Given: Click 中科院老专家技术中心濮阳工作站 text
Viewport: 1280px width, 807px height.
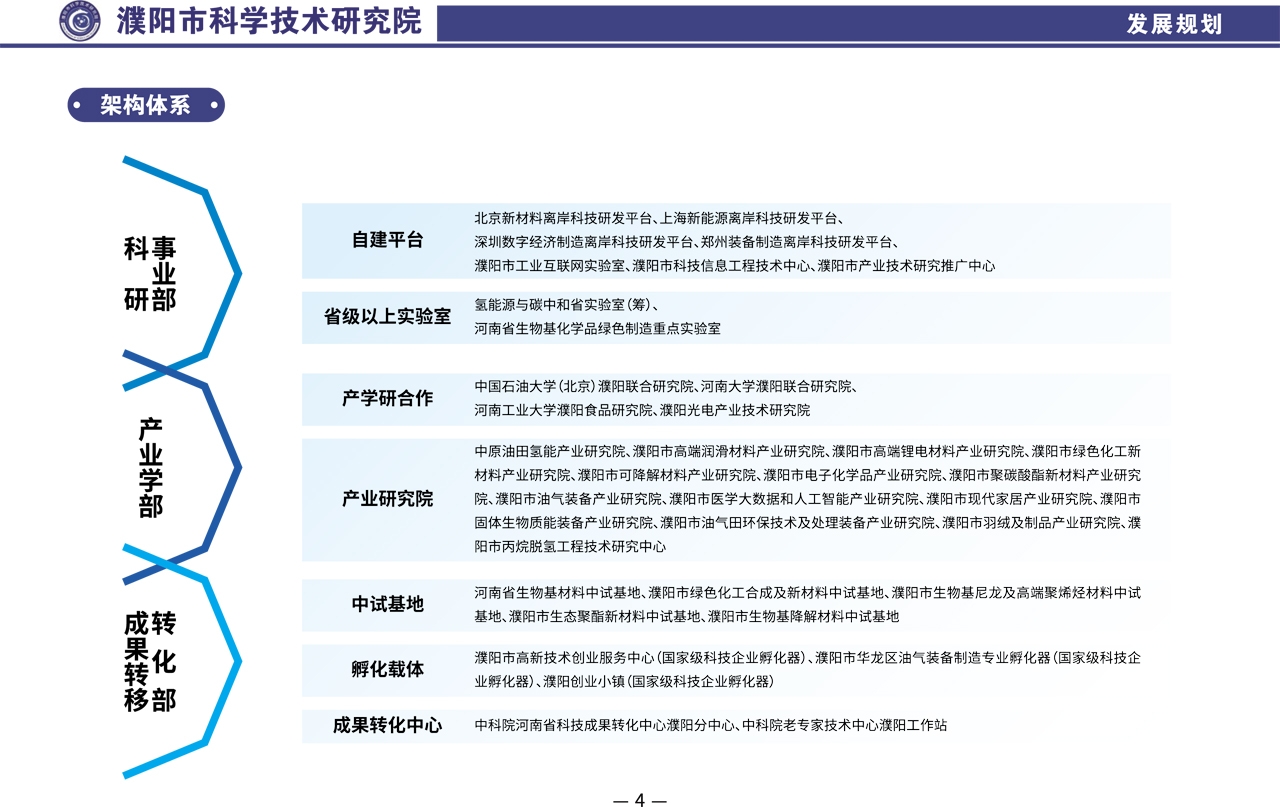Looking at the screenshot, I should 846,726.
